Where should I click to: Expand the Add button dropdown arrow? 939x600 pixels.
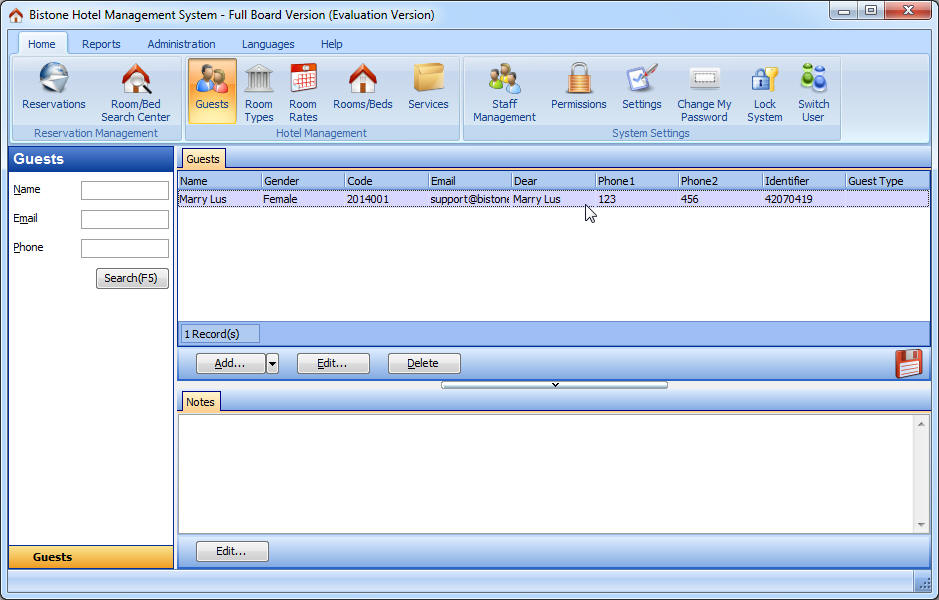click(x=272, y=364)
